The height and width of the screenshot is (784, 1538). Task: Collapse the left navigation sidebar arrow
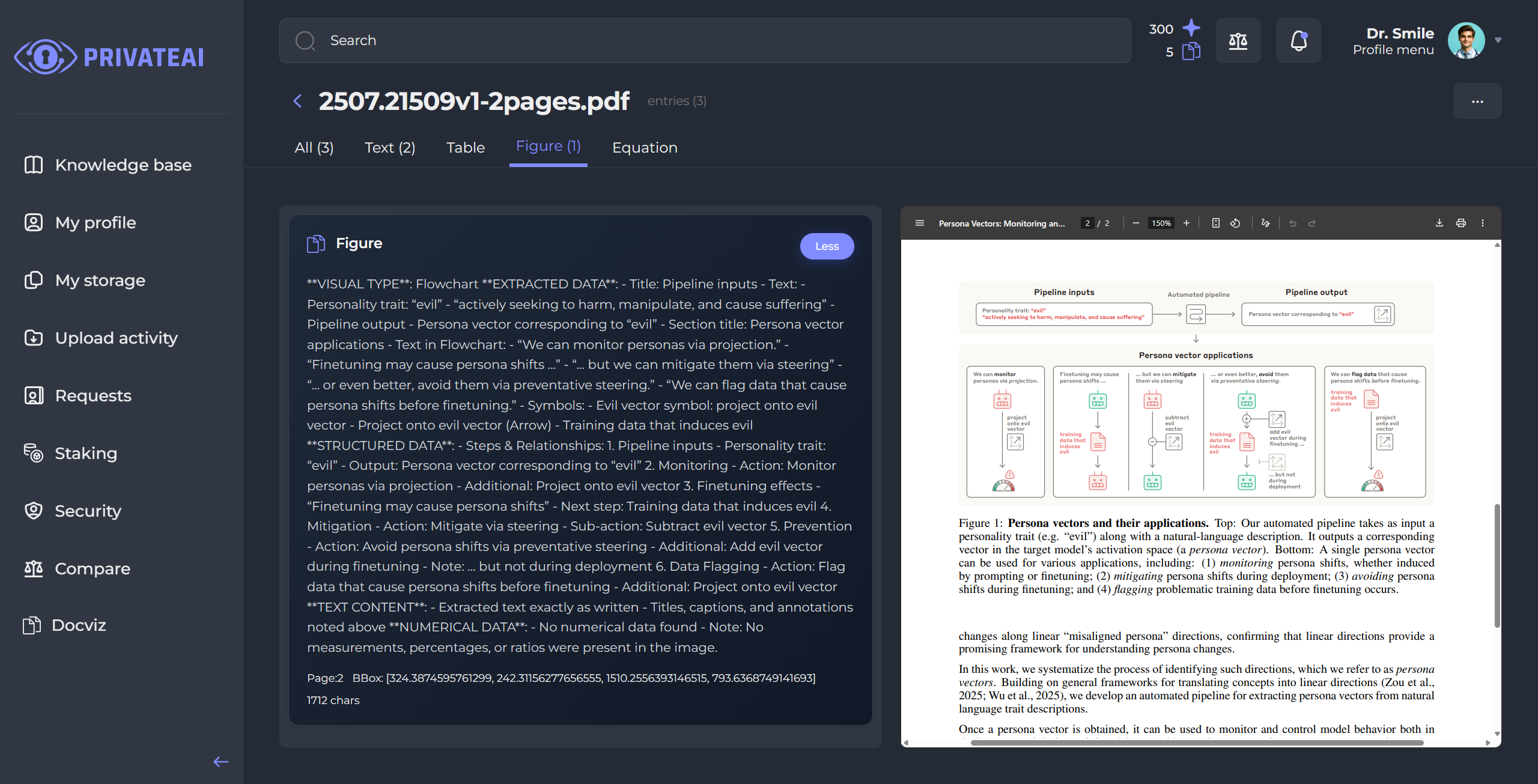[220, 762]
